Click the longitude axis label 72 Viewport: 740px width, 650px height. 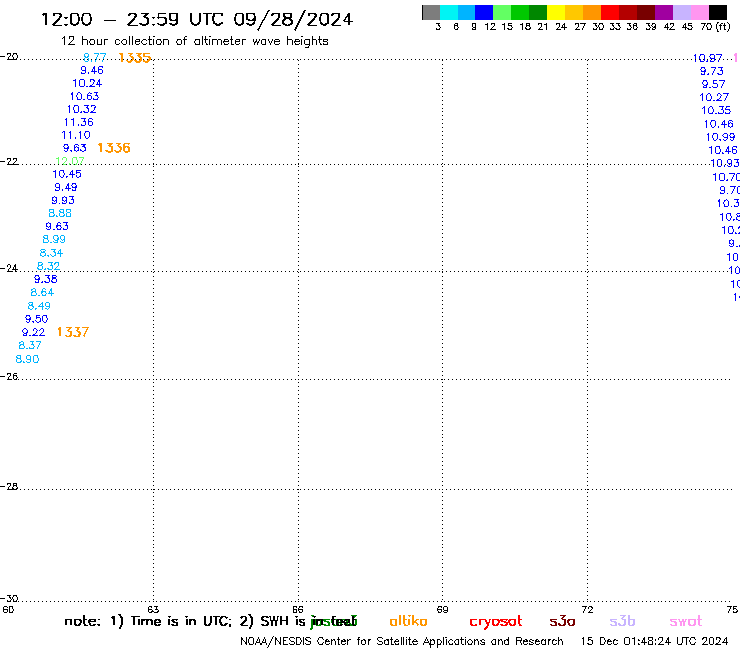tap(588, 609)
